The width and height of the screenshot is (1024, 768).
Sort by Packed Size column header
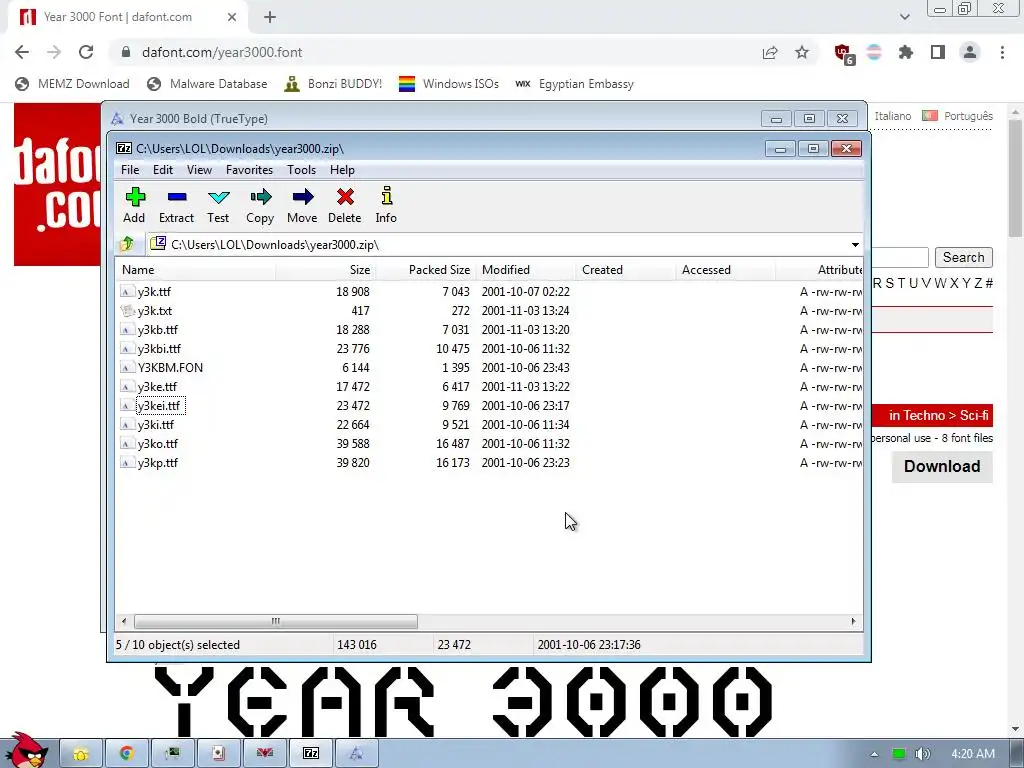coord(426,270)
